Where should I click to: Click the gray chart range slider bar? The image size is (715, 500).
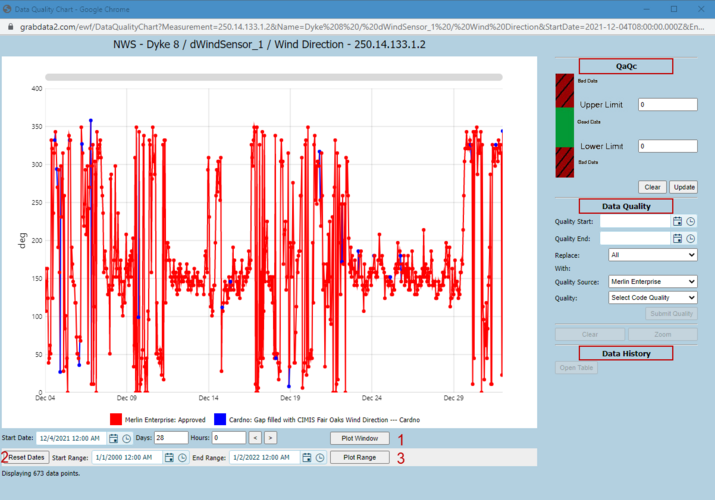click(274, 77)
